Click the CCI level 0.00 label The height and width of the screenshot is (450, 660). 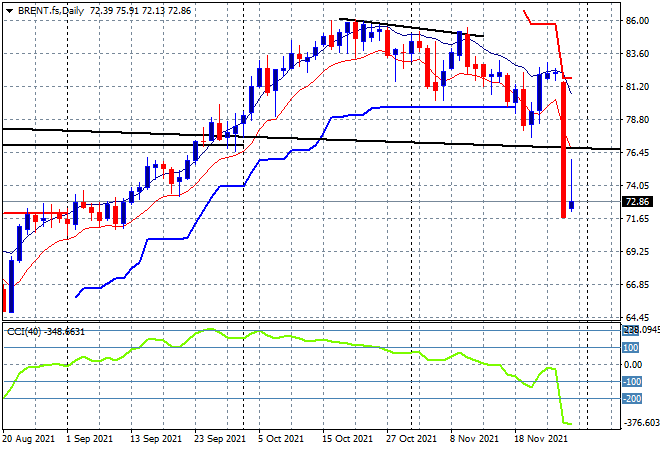[x=633, y=365]
